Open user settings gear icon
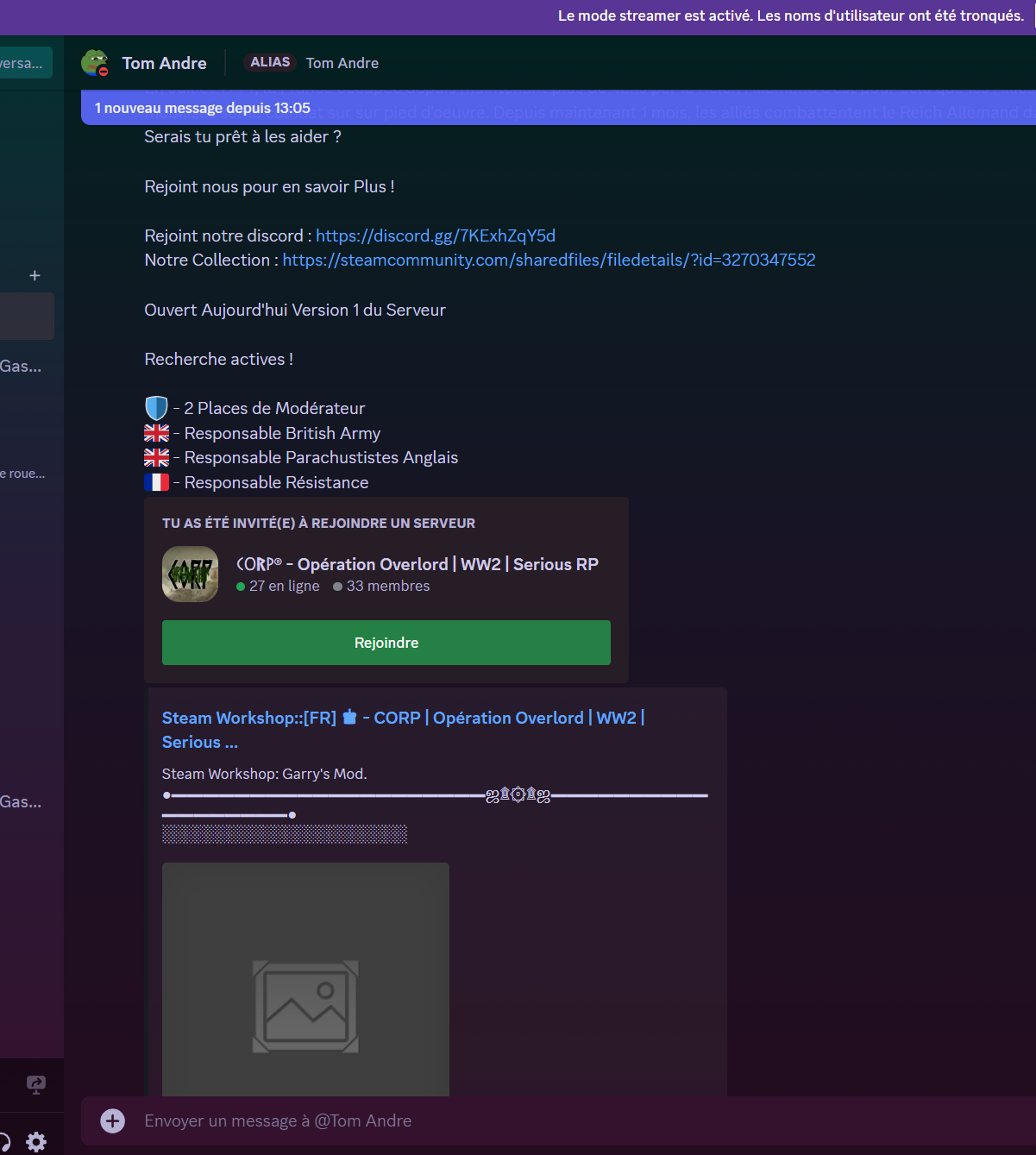 click(x=36, y=1142)
